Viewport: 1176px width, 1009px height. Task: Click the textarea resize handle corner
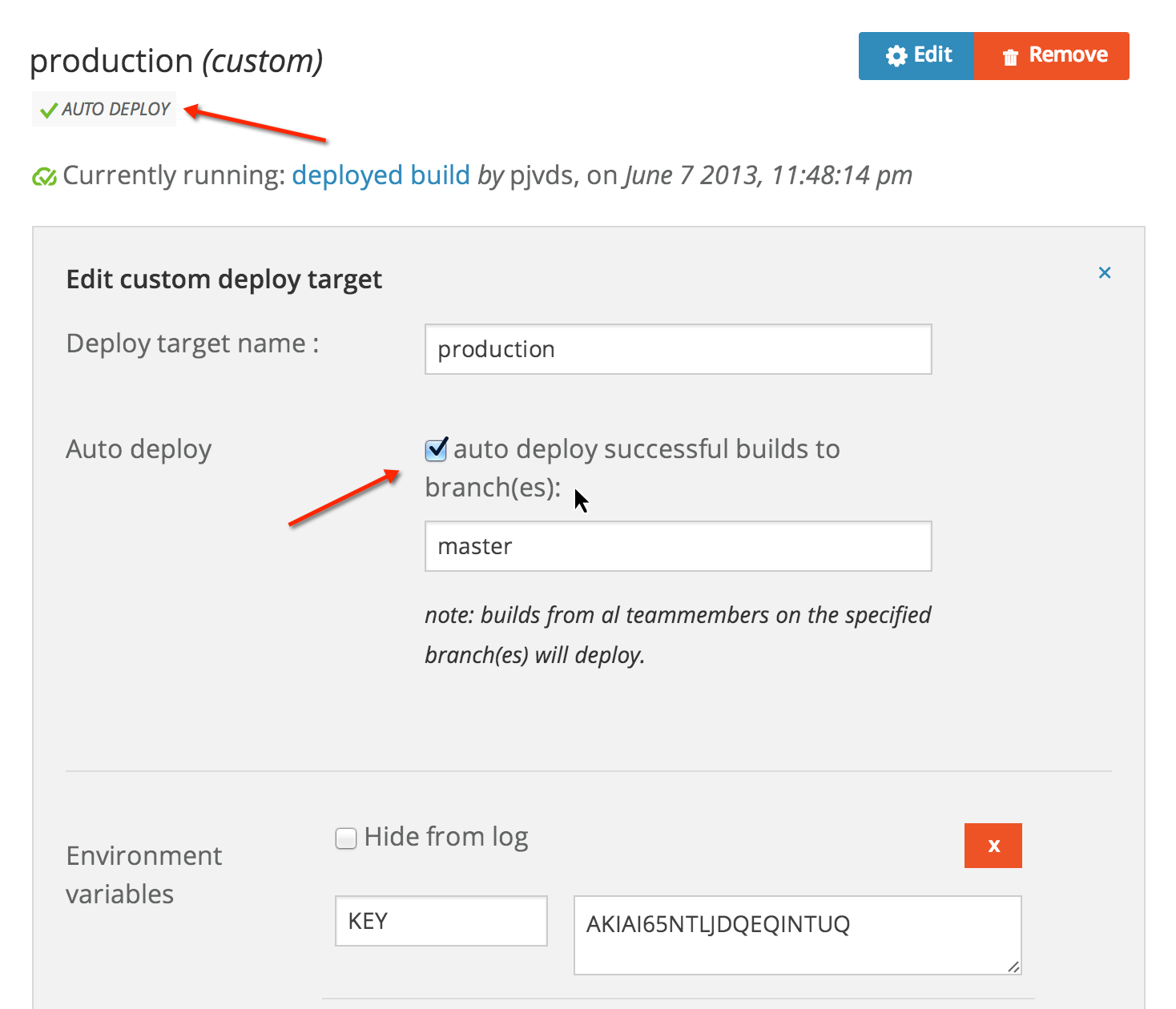pyautogui.click(x=1013, y=967)
